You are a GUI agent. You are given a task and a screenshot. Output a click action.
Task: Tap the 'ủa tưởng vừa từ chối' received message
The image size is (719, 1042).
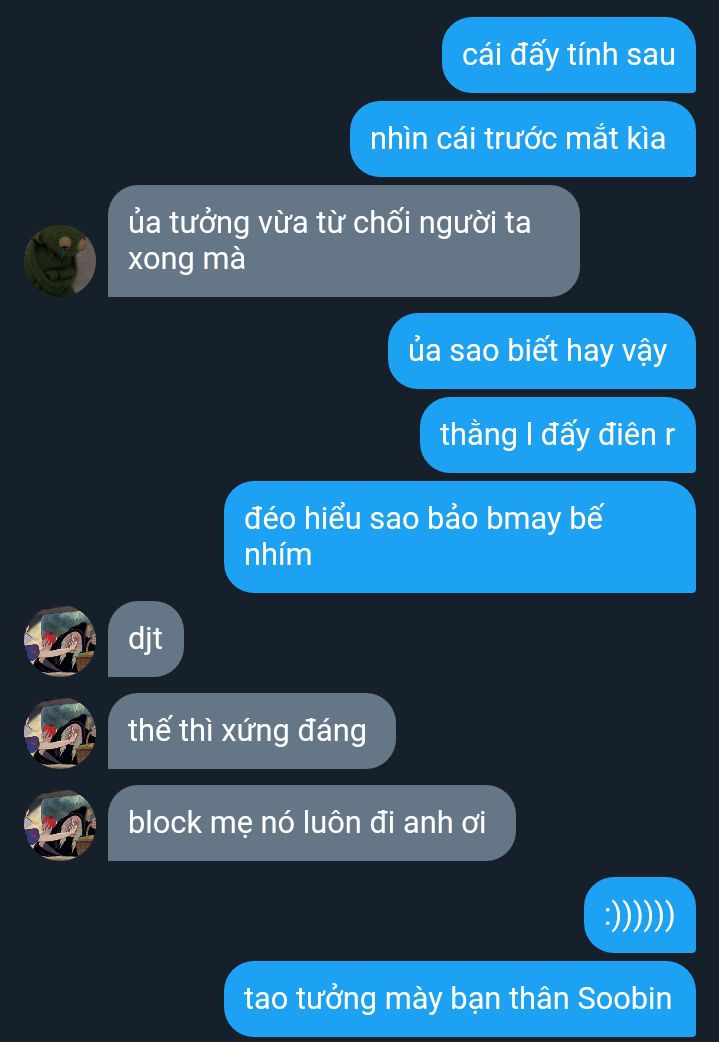coord(344,241)
